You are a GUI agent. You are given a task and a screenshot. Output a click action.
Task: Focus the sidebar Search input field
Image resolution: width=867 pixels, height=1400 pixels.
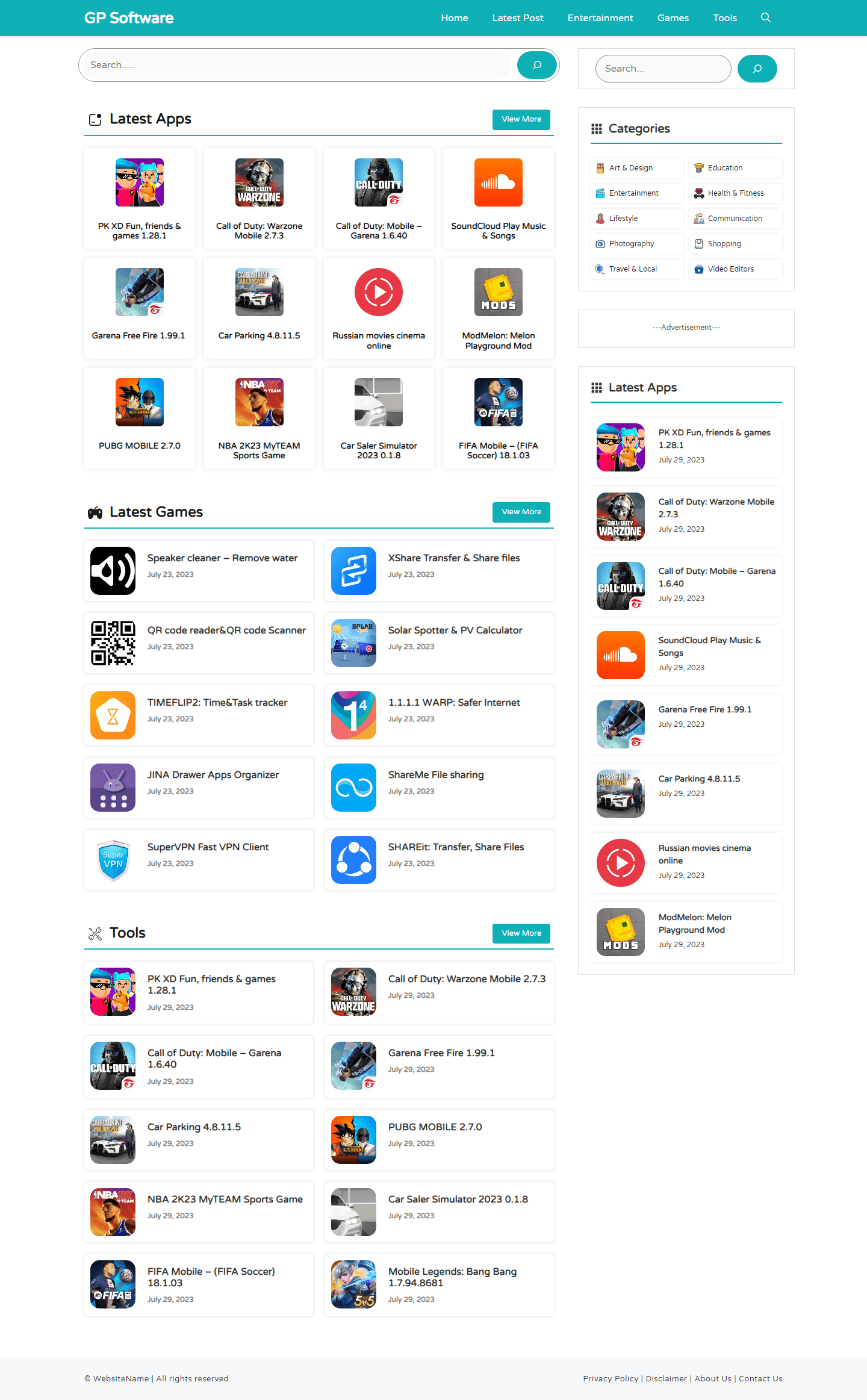pyautogui.click(x=663, y=69)
